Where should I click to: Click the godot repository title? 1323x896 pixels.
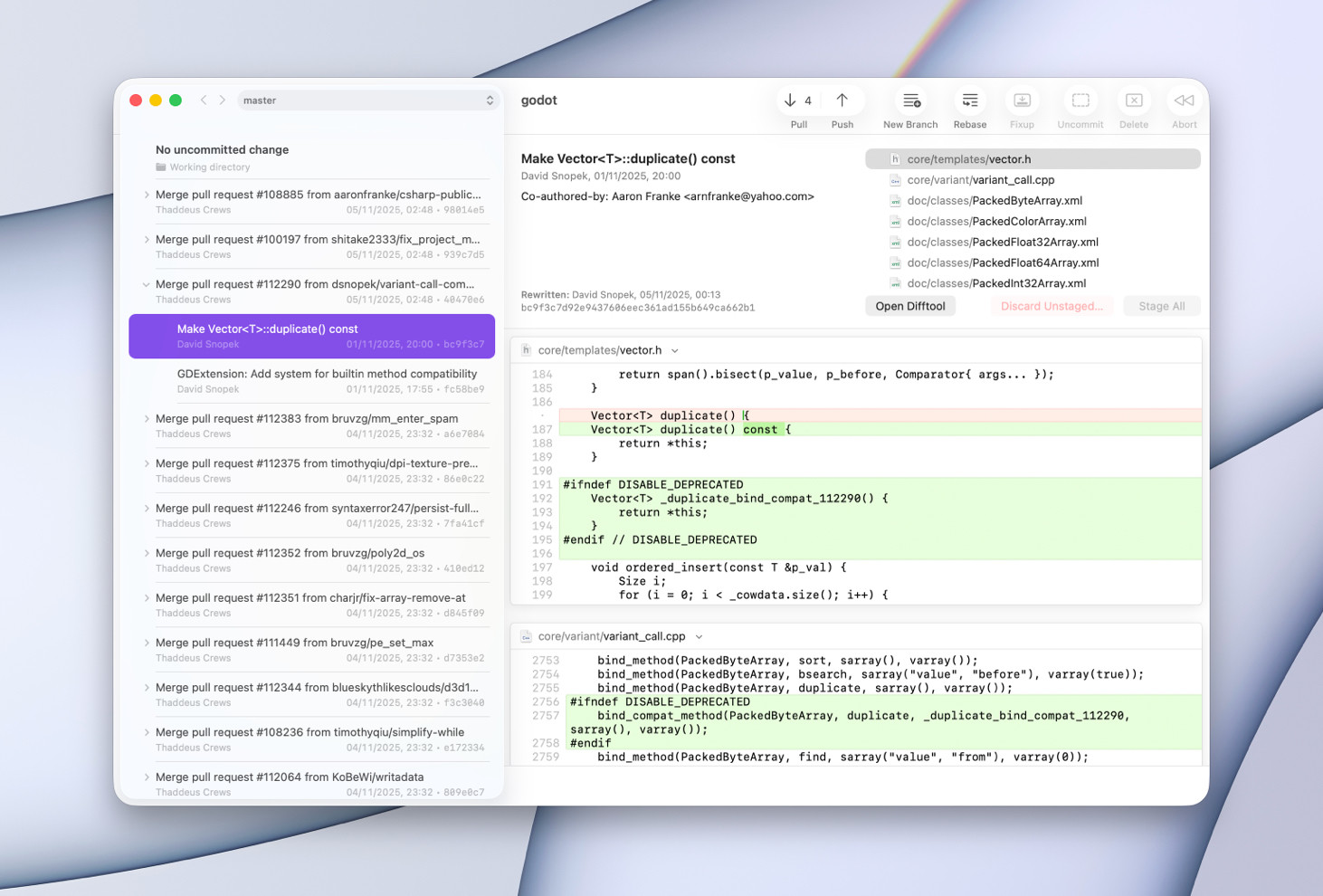(539, 100)
